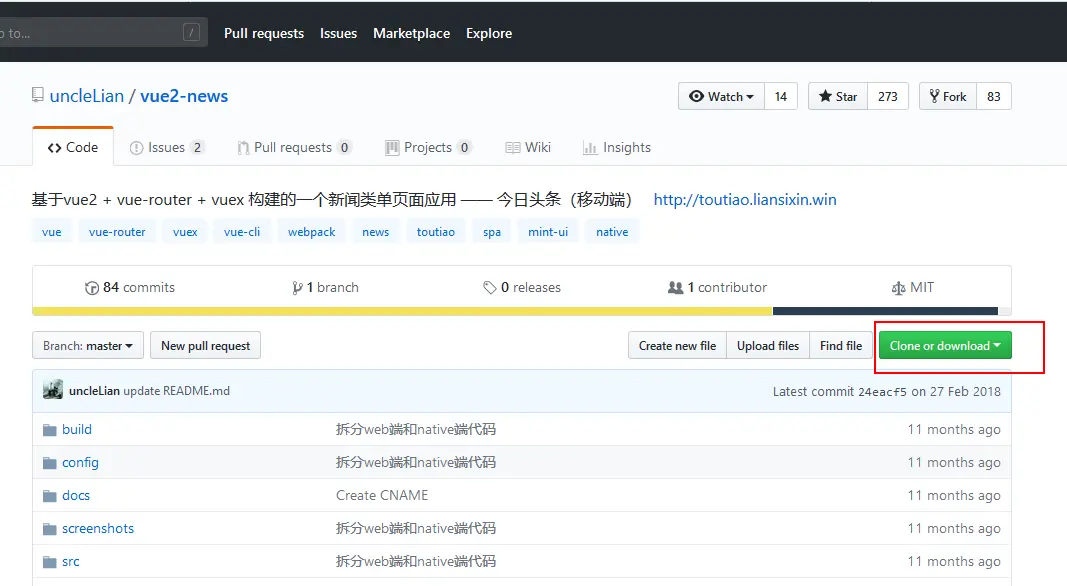View the 84 commits link
1067x586 pixels.
pos(130,287)
